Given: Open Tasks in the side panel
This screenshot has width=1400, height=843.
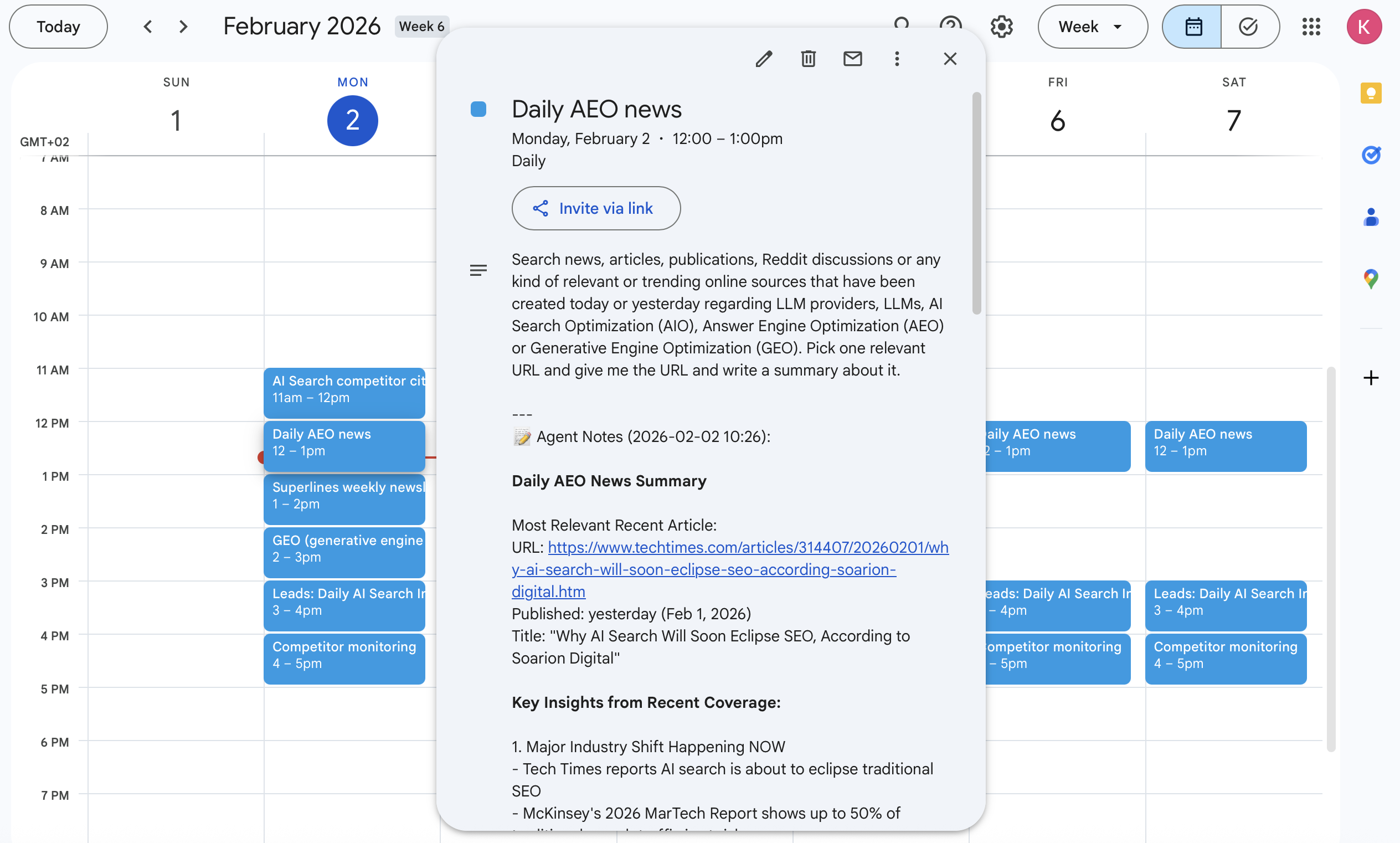Looking at the screenshot, I should click(1371, 155).
